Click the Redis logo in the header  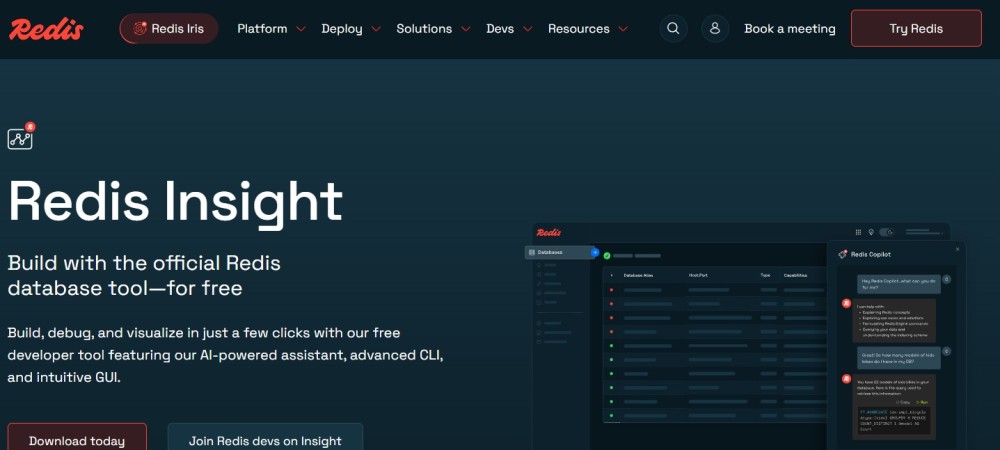click(46, 29)
